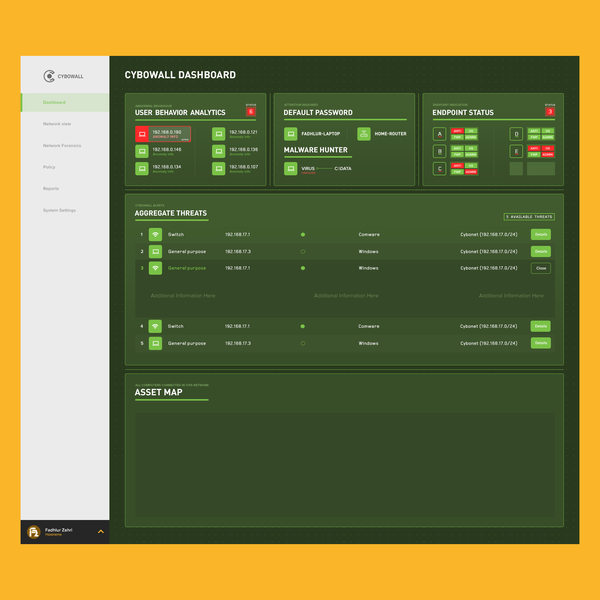The width and height of the screenshot is (600, 600).
Task: Click the filled status dot in threat row 3
Action: click(x=303, y=268)
